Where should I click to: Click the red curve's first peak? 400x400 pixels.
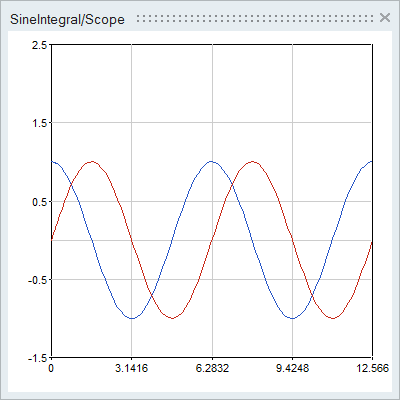click(92, 162)
